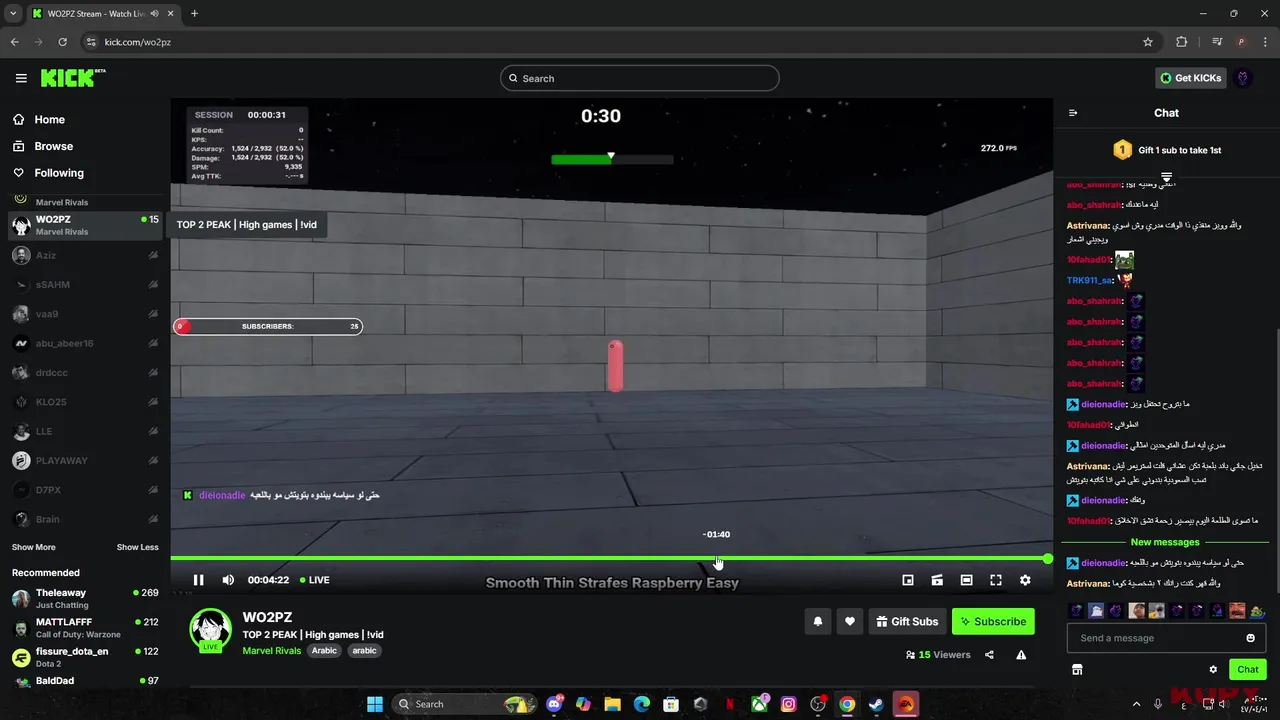The image size is (1280, 720).
Task: Bookmark page with star icon
Action: tap(1148, 42)
